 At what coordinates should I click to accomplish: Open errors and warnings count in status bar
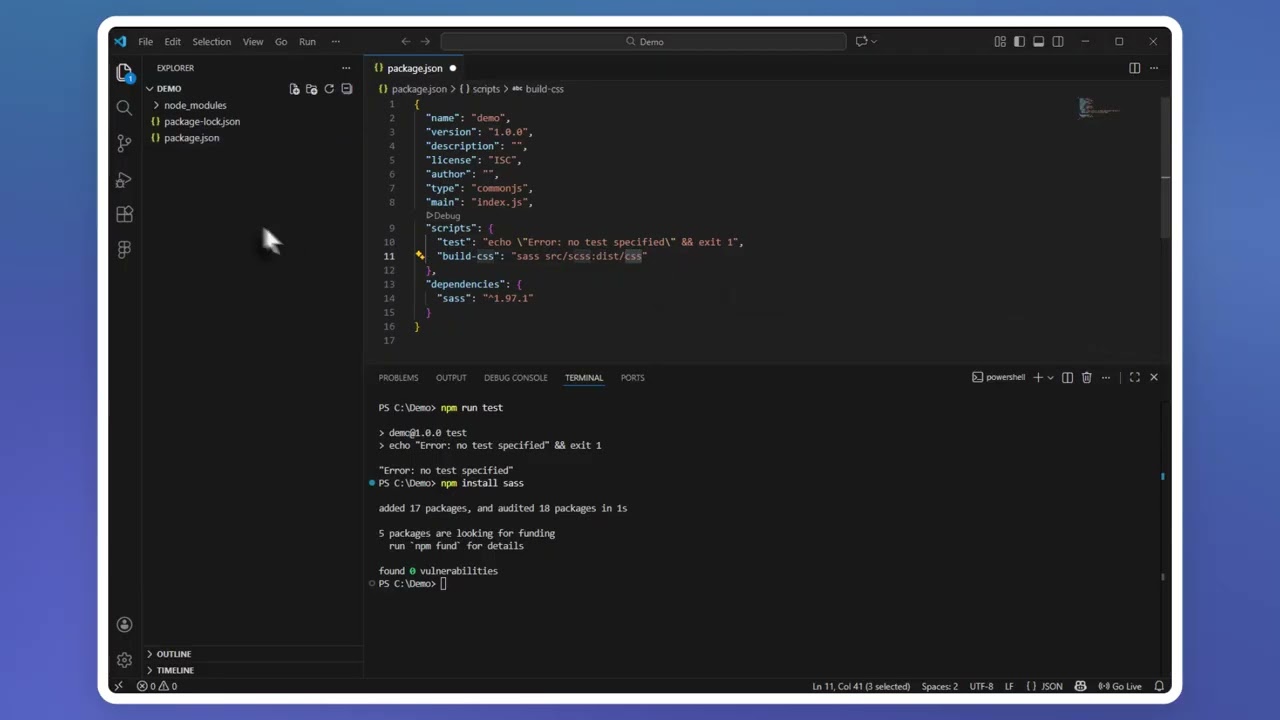pos(157,686)
